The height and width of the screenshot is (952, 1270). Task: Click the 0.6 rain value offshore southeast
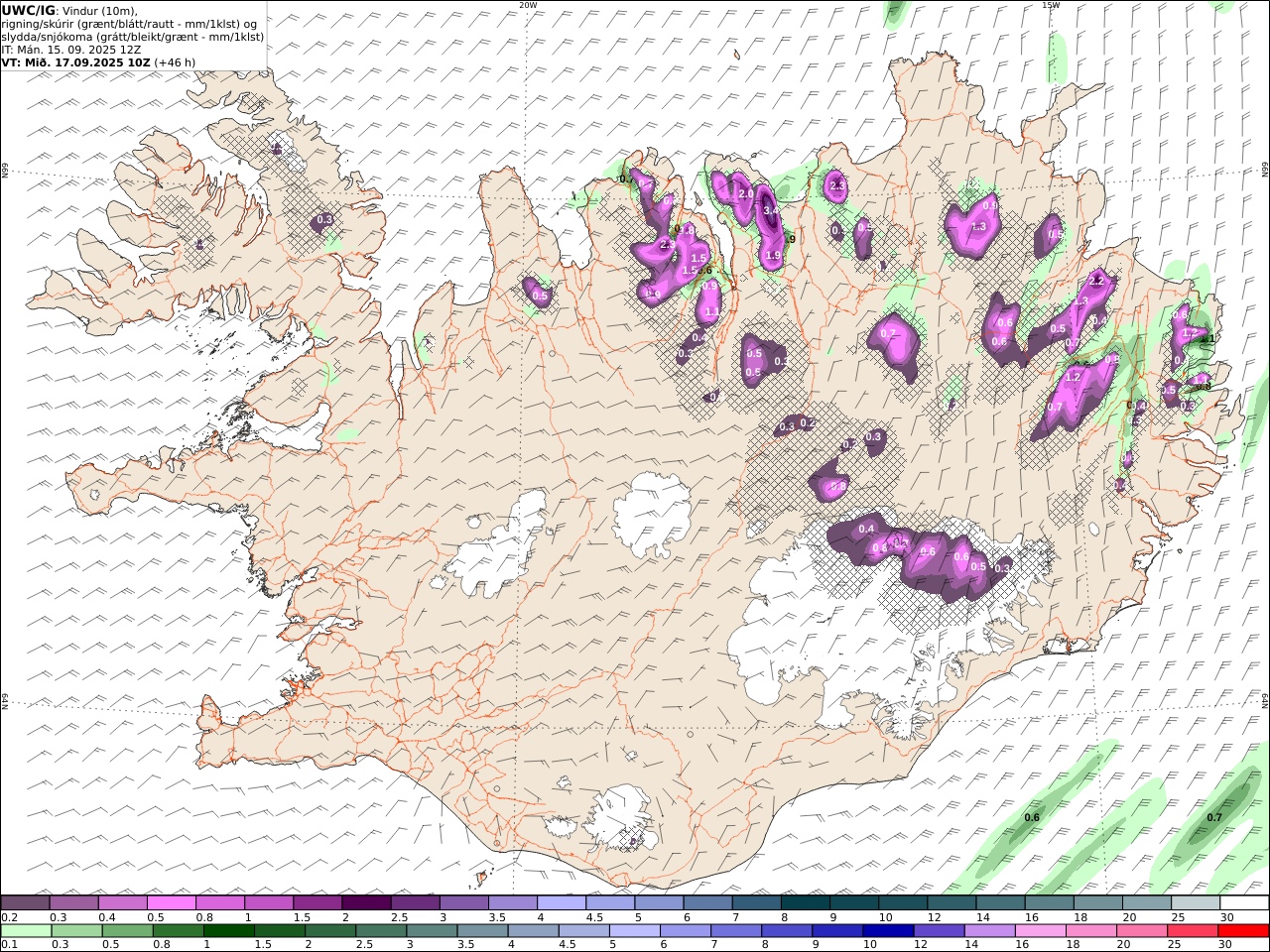pyautogui.click(x=1032, y=817)
